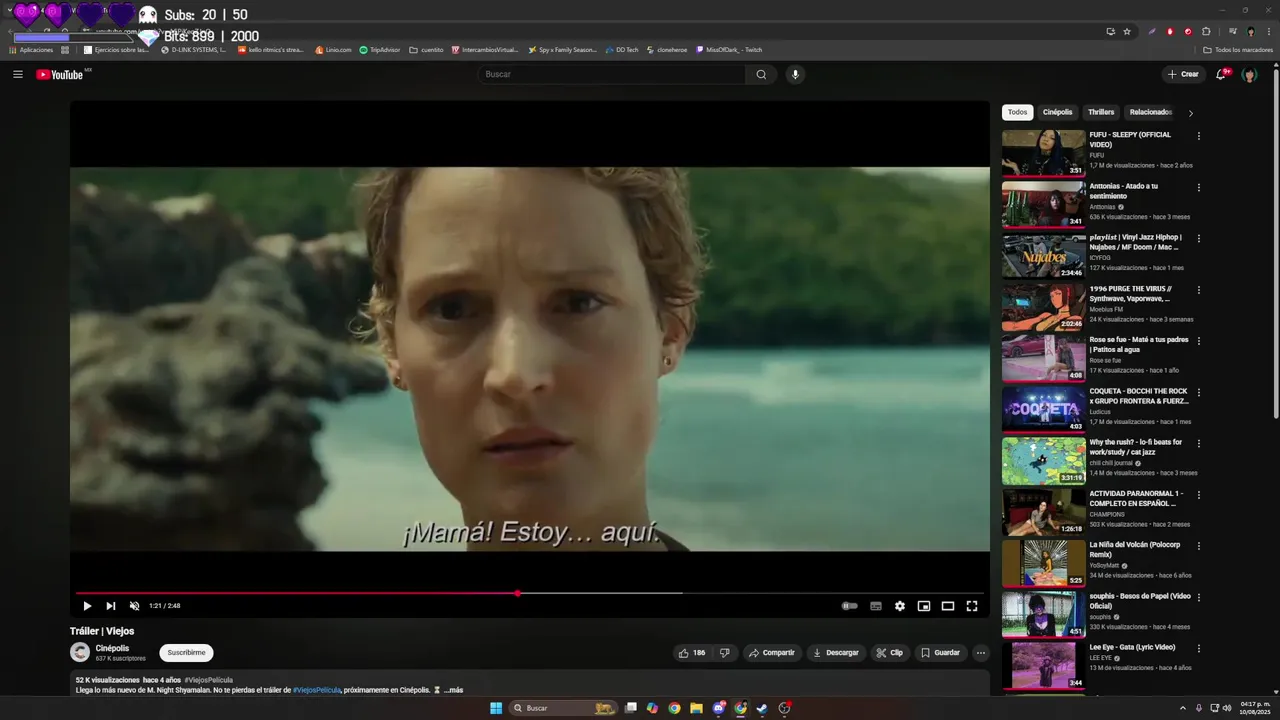
Task: Open options menu for the Nujabes playlist video
Action: tap(1199, 239)
